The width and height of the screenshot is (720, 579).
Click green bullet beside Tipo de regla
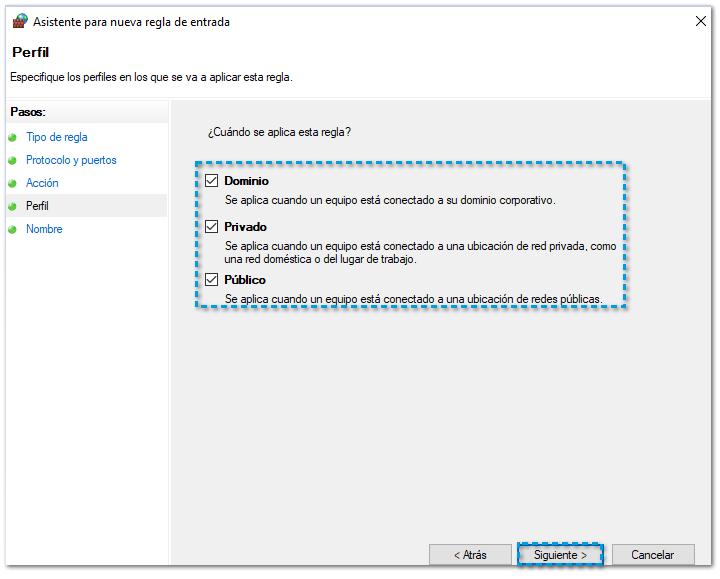12,138
